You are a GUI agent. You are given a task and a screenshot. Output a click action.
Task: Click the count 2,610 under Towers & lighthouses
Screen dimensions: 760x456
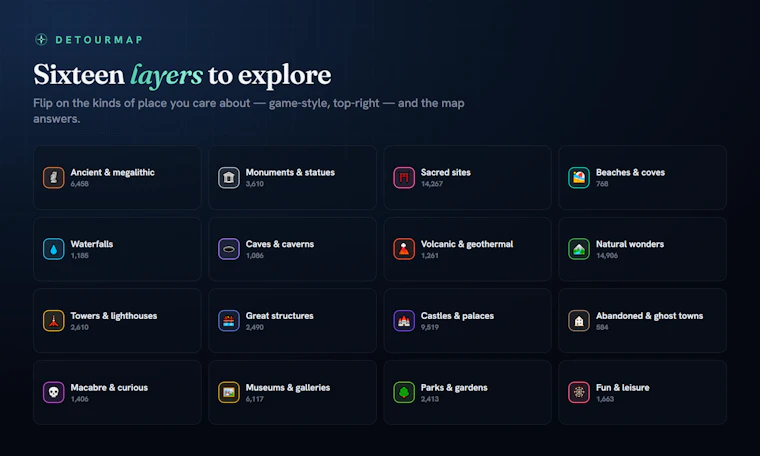(x=79, y=328)
